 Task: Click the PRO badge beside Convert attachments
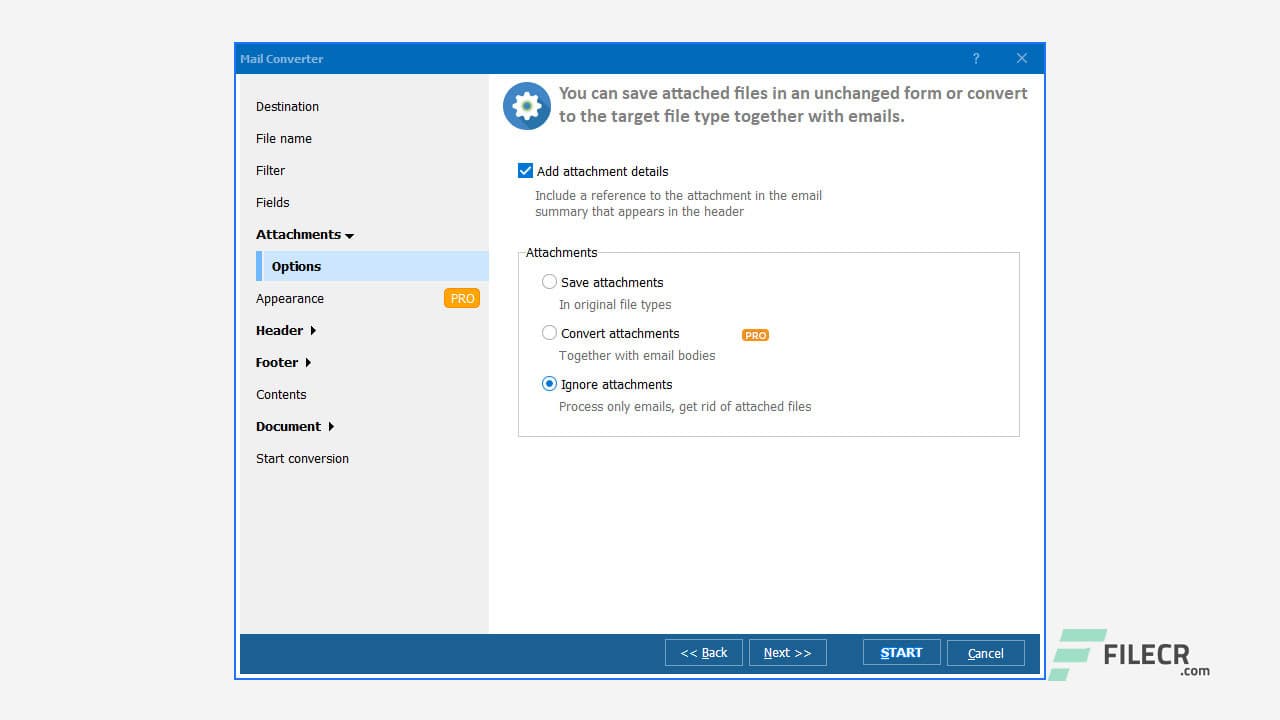click(x=755, y=334)
